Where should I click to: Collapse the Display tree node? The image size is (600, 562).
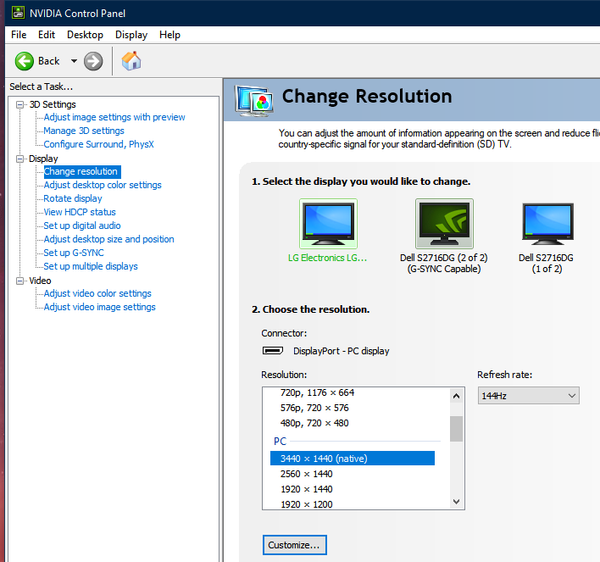[x=20, y=159]
